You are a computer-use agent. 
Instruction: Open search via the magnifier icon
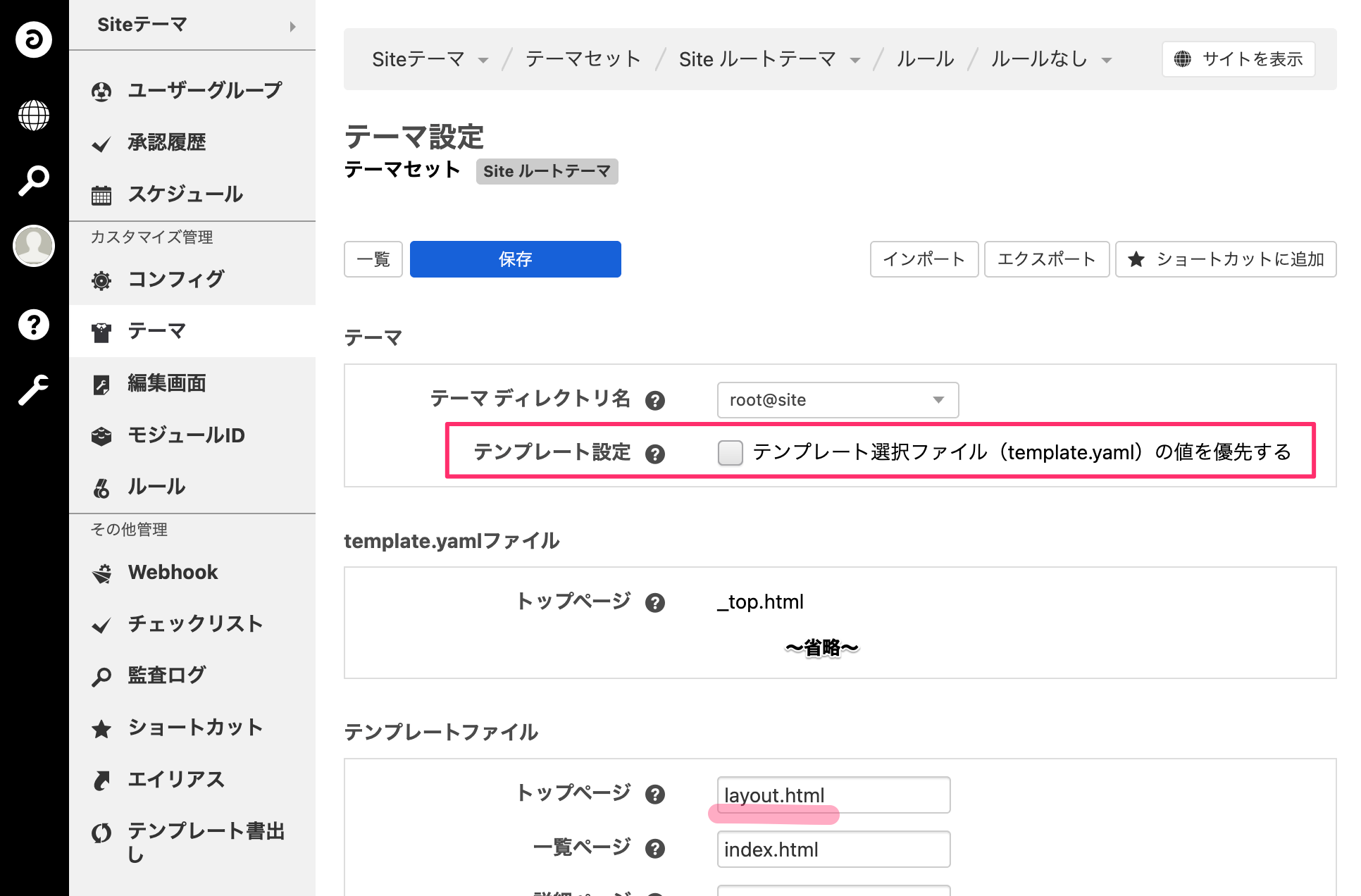point(33,181)
